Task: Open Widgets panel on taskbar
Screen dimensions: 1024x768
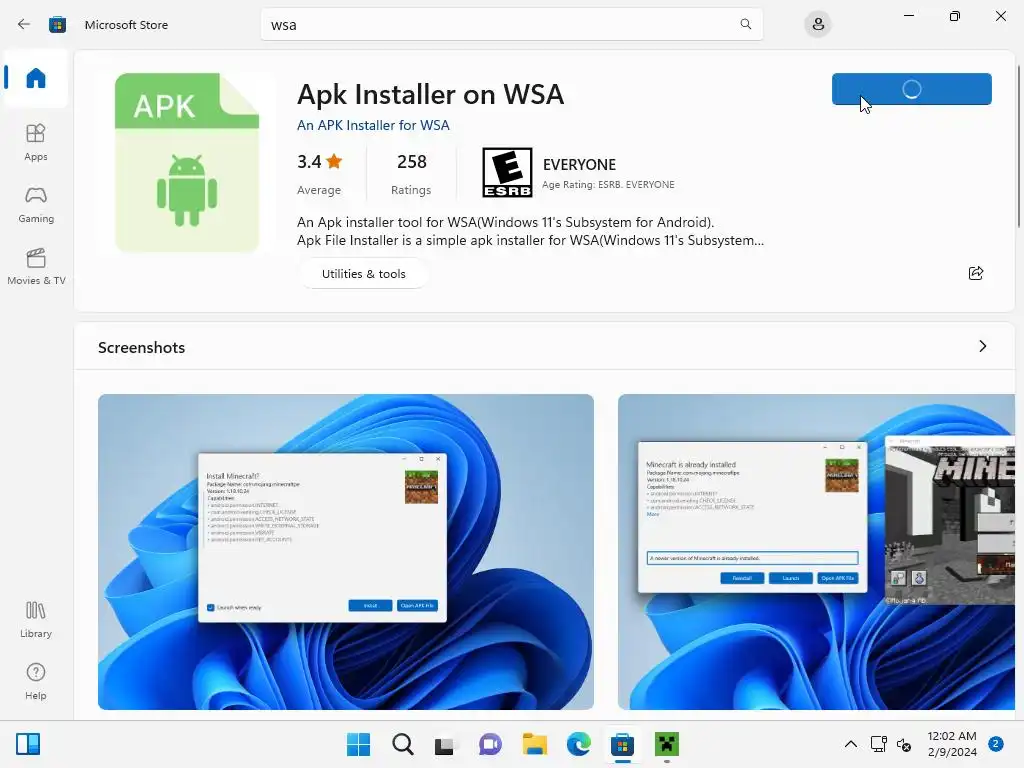Action: (28, 744)
